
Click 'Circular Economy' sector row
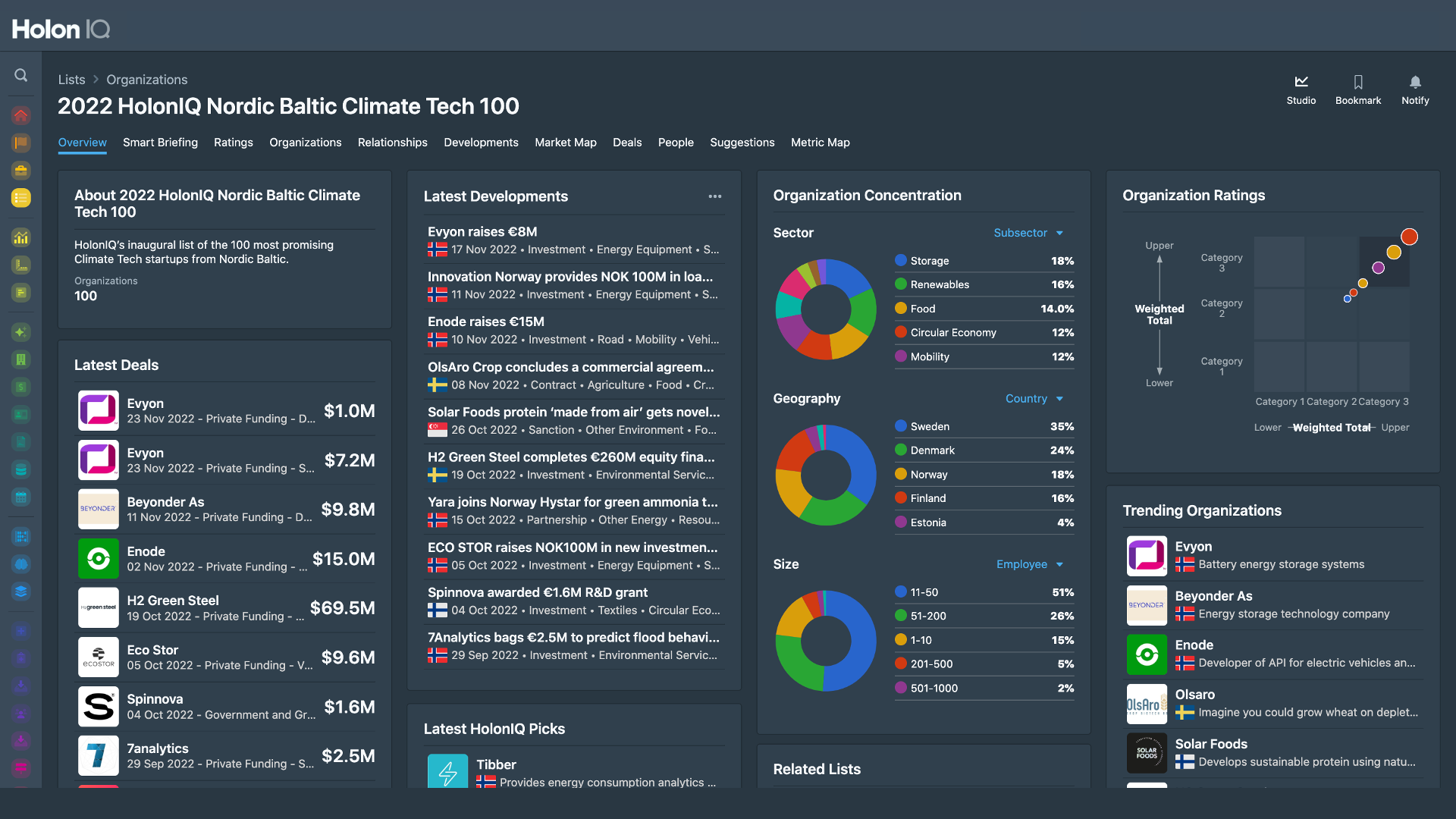click(984, 332)
